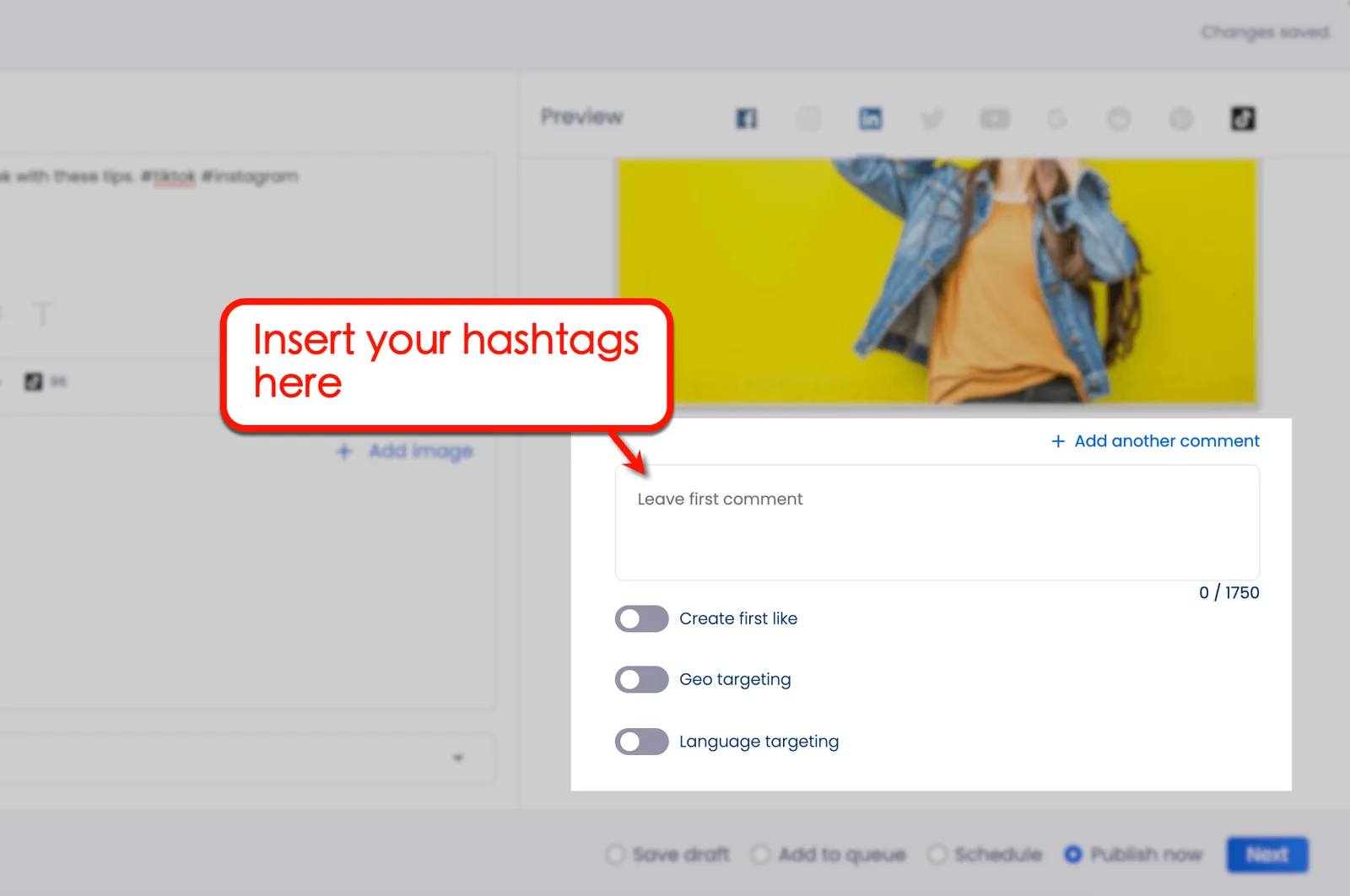
Task: Click Add another comment
Action: click(1154, 440)
